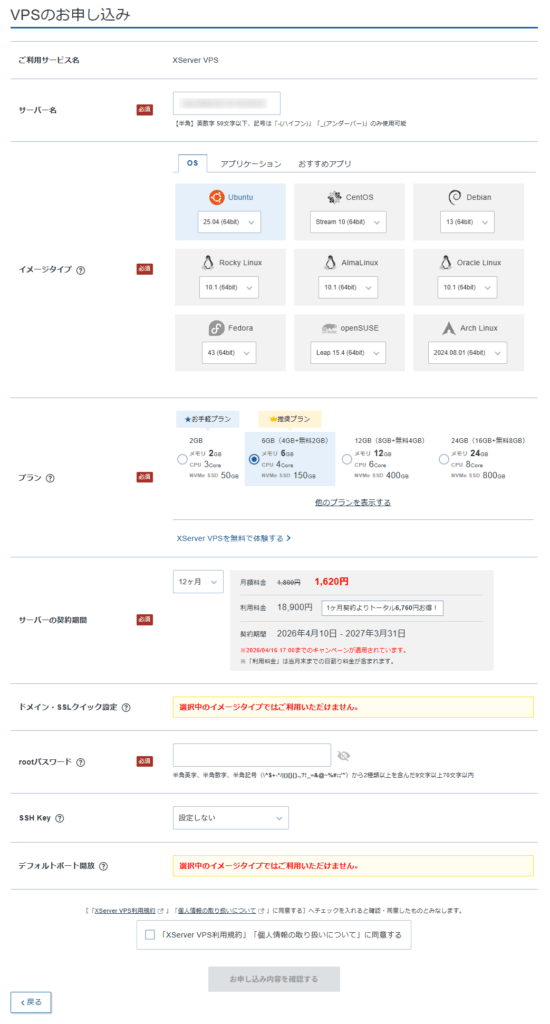This screenshot has width=550, height=1024.
Task: Select the 6GB plan radio button
Action: [x=254, y=460]
